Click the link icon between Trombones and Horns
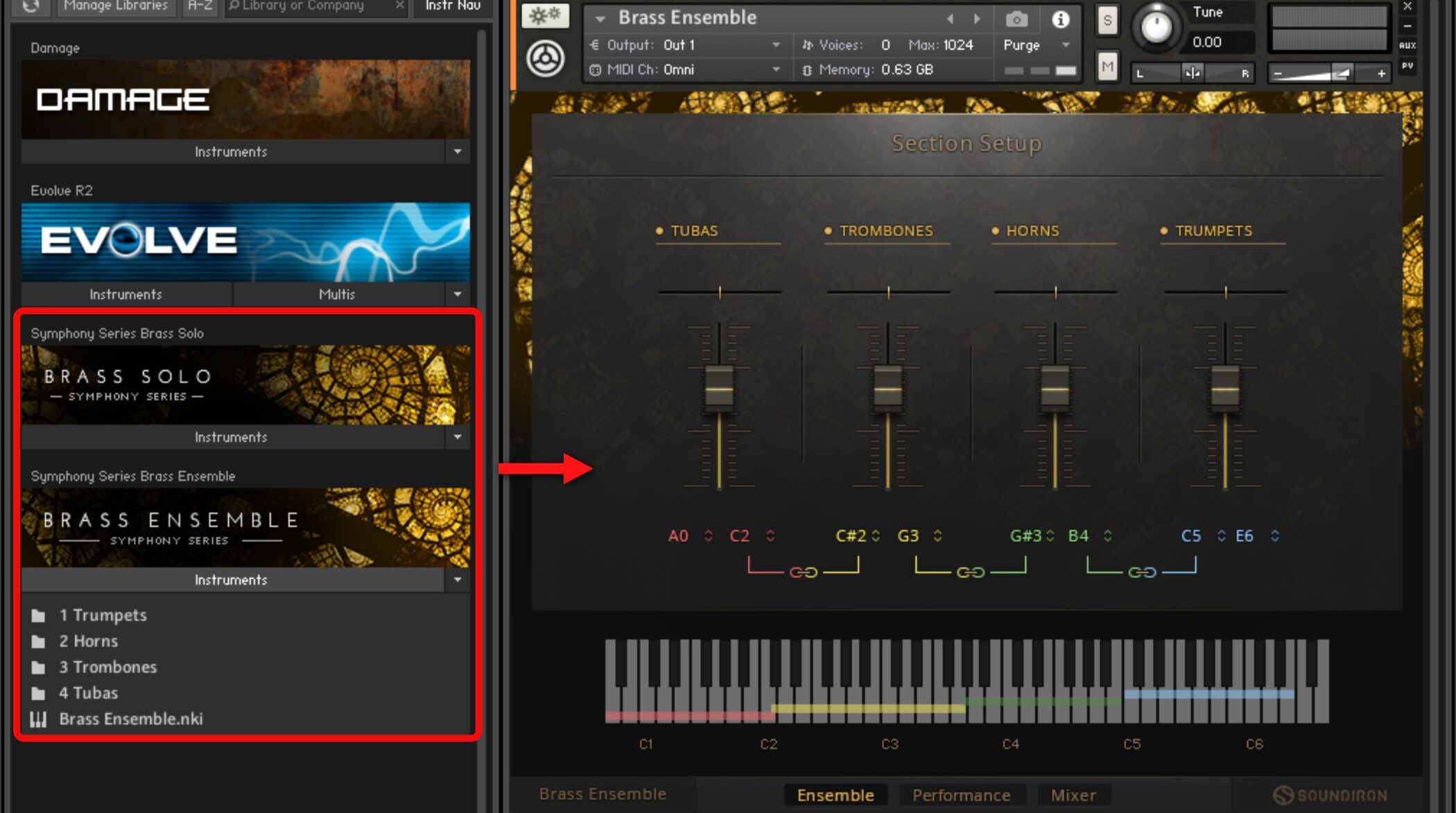1456x813 pixels. (971, 572)
